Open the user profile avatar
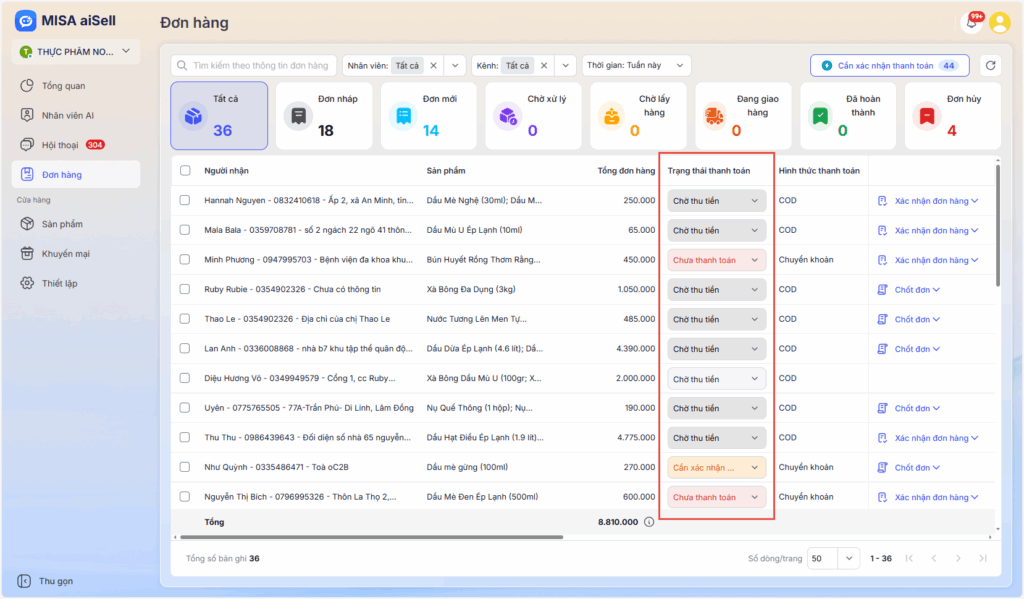Screen dimensions: 1024x599 click(x=999, y=22)
